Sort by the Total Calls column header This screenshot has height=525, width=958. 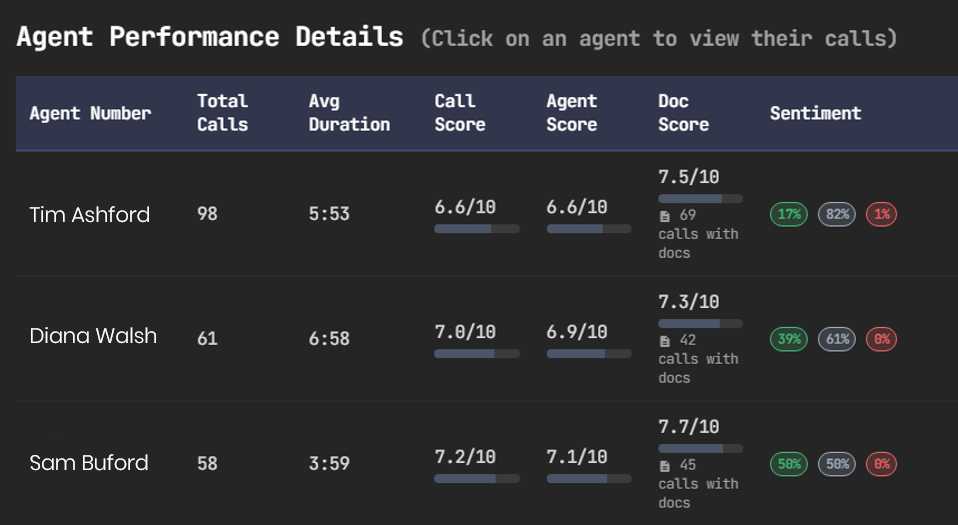(x=222, y=113)
